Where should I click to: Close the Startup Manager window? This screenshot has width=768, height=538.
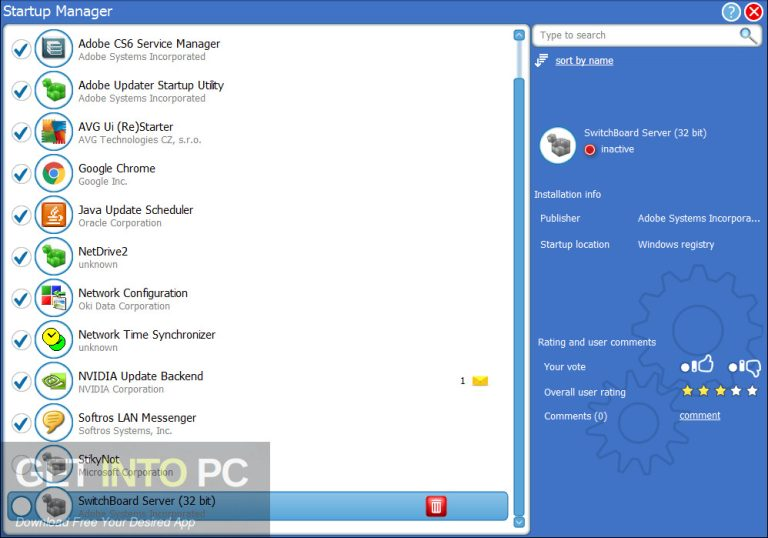pyautogui.click(x=754, y=11)
